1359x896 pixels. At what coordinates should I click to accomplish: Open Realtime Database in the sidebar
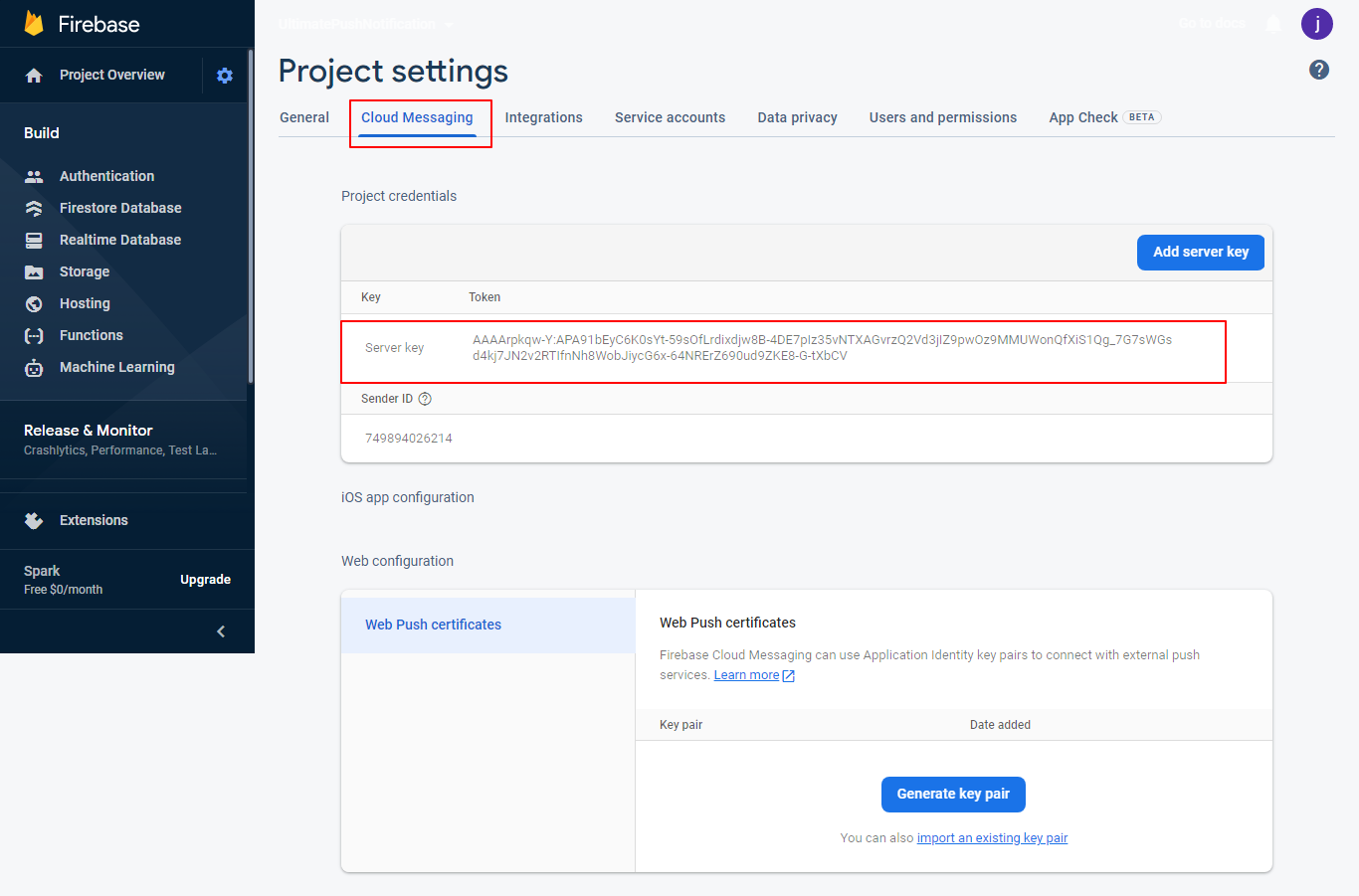click(120, 240)
